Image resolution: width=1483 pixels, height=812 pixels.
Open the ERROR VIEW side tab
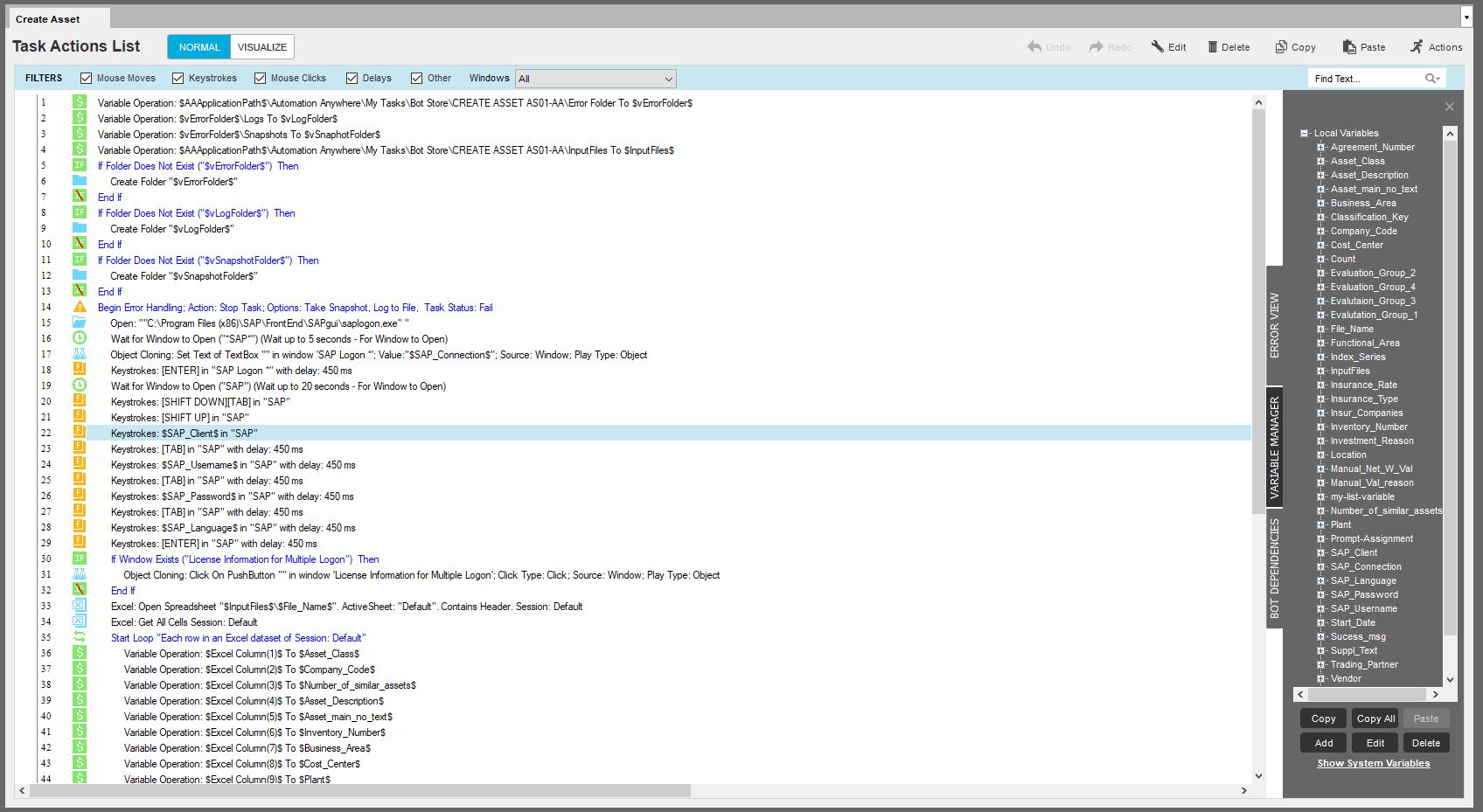[1274, 325]
